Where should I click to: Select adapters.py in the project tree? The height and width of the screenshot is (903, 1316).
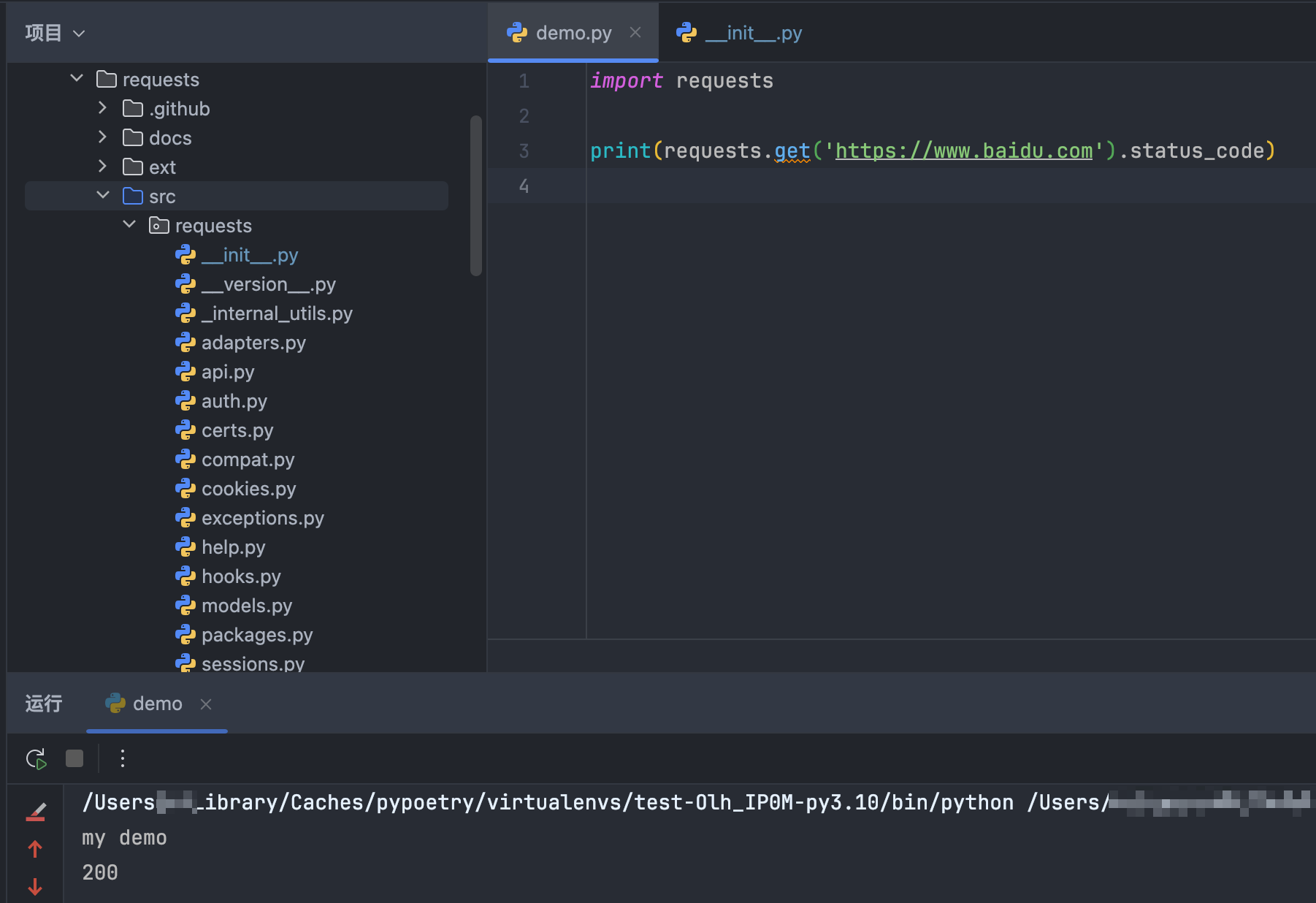point(253,343)
